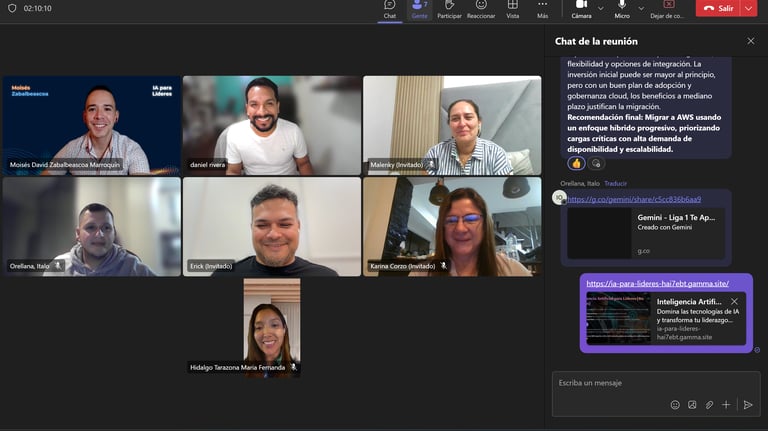Click the meeting timer 02:10:10

pos(37,8)
